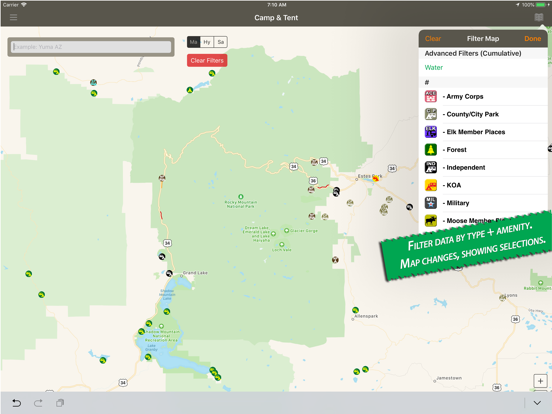This screenshot has width=552, height=414.
Task: Tap the Dream Lake Emerald Lake marker
Action: [273, 233]
